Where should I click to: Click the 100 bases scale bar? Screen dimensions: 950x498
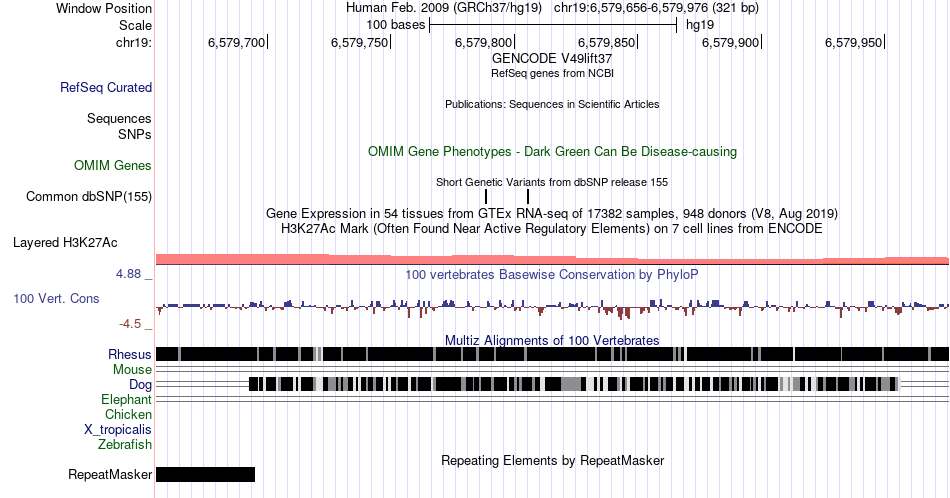click(553, 25)
